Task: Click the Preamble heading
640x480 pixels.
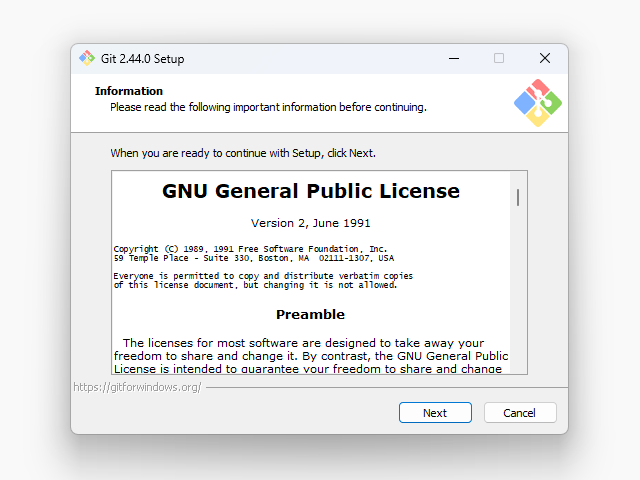Action: pyautogui.click(x=310, y=314)
